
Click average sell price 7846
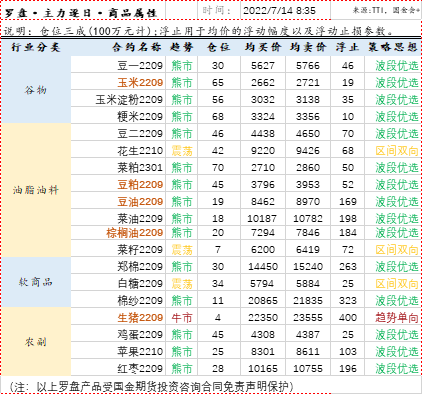coord(308,233)
